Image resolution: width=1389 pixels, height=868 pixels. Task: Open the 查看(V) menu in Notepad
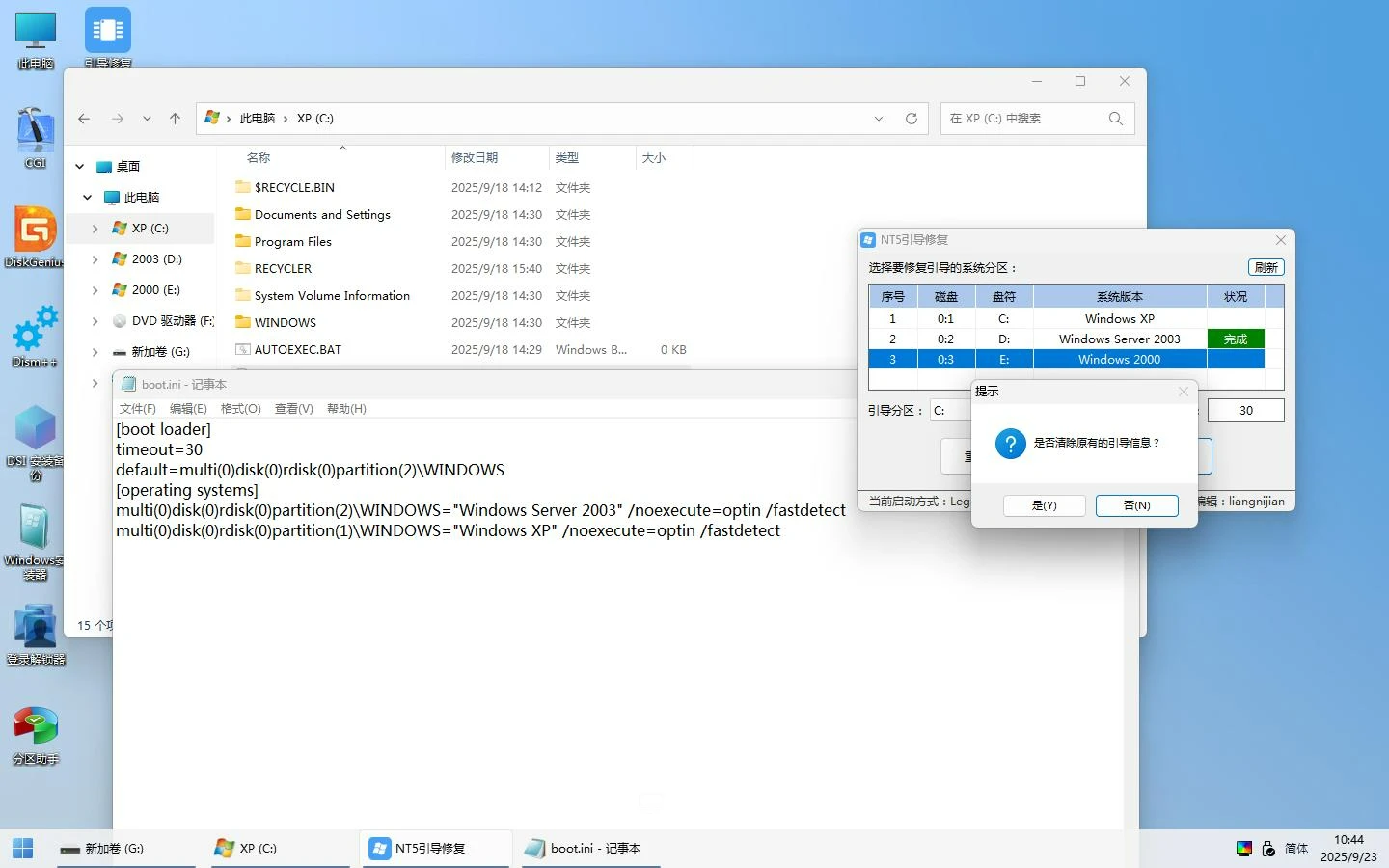click(x=293, y=409)
